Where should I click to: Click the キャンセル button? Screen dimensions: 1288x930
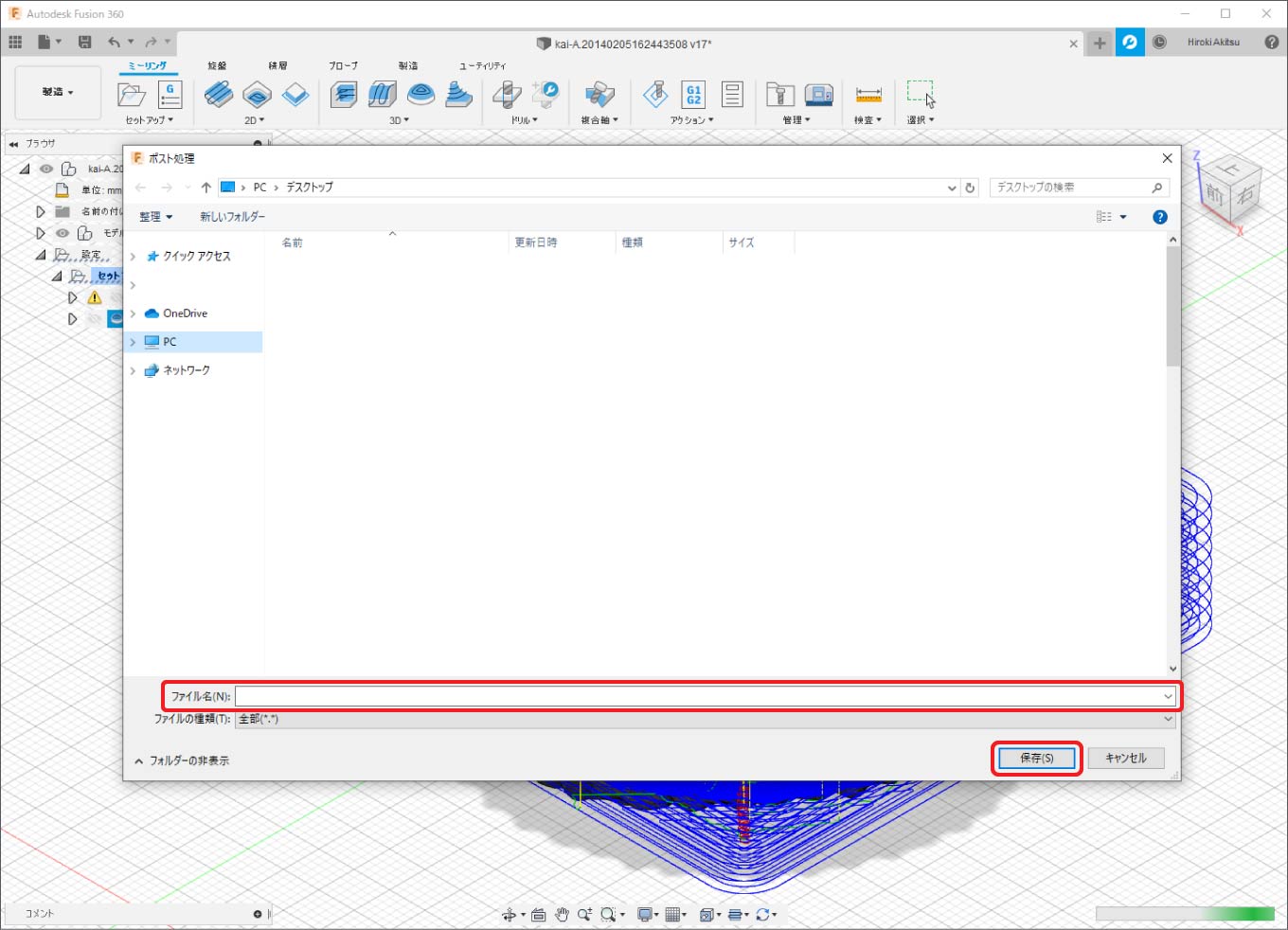pos(1125,759)
